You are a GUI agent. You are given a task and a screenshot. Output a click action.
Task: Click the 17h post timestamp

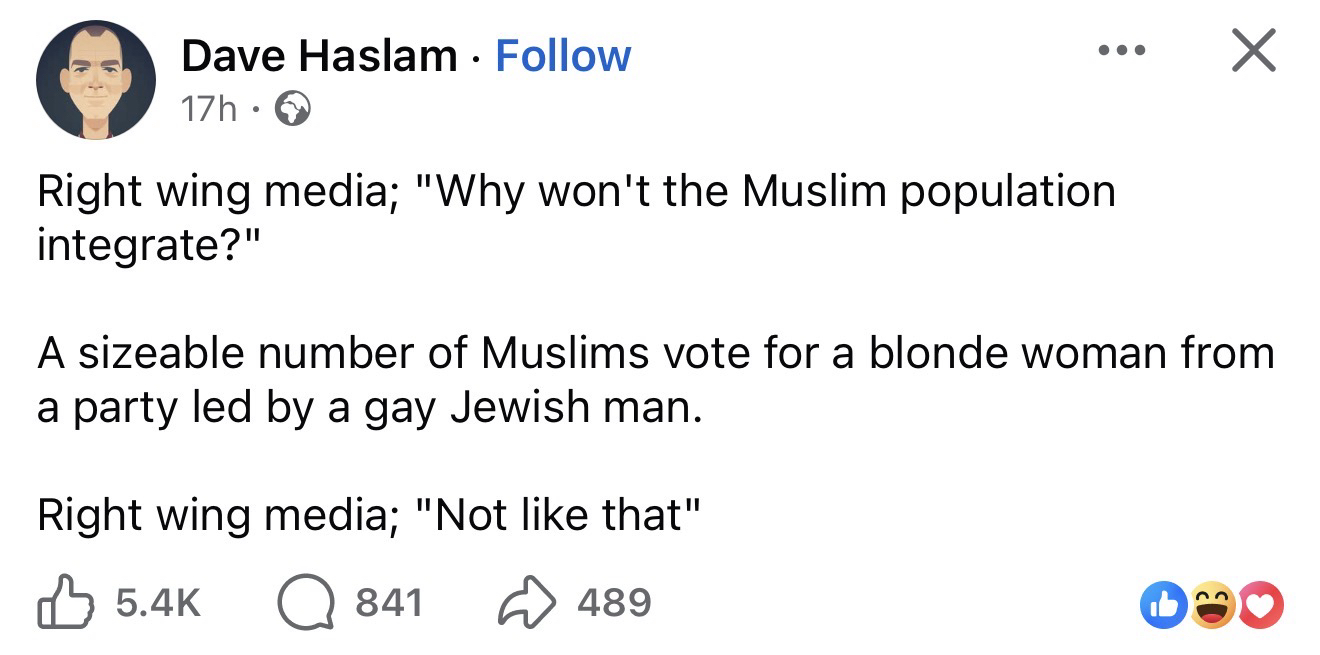(x=209, y=108)
